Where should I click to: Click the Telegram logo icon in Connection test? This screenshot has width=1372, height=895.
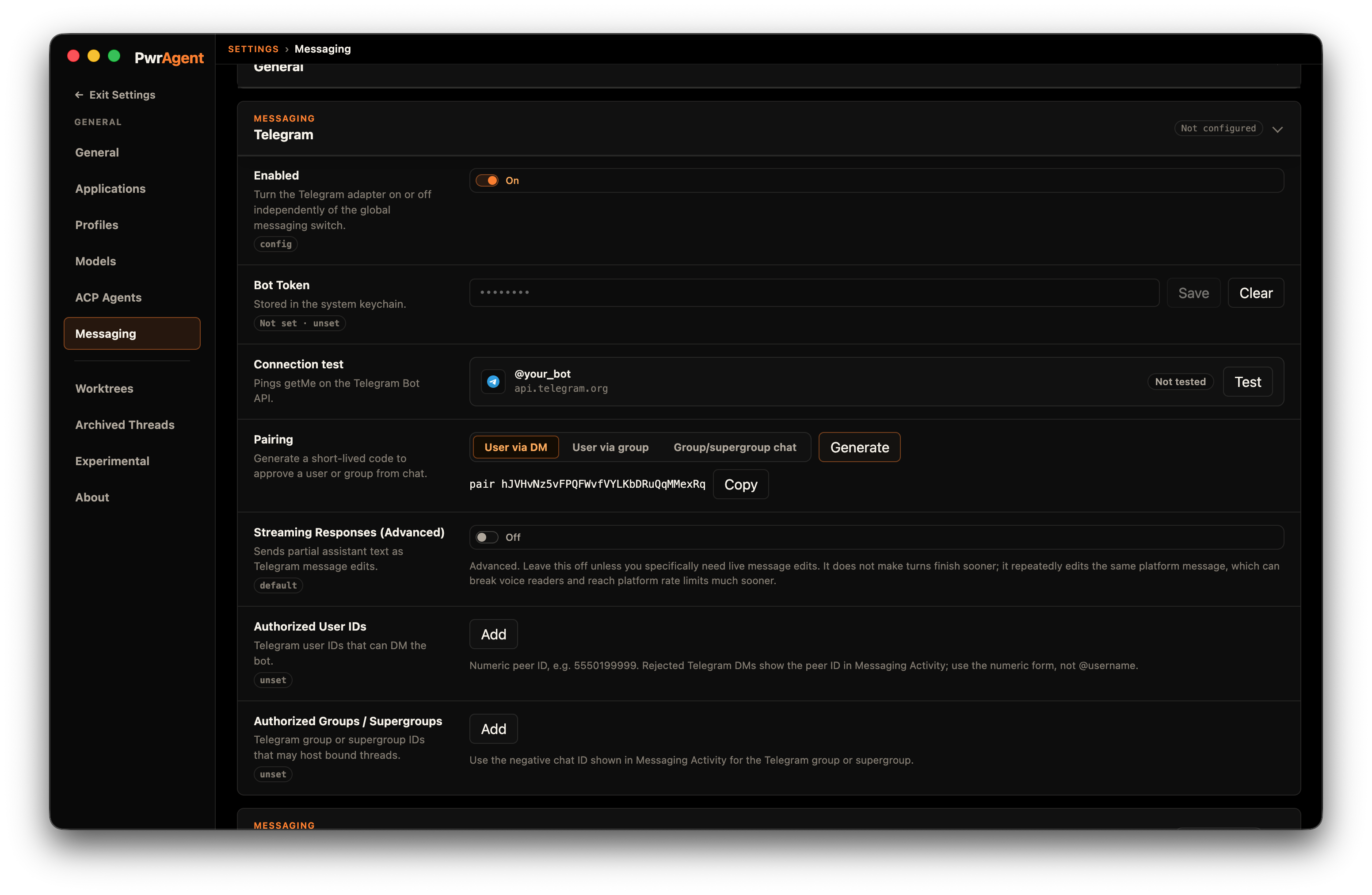coord(493,381)
